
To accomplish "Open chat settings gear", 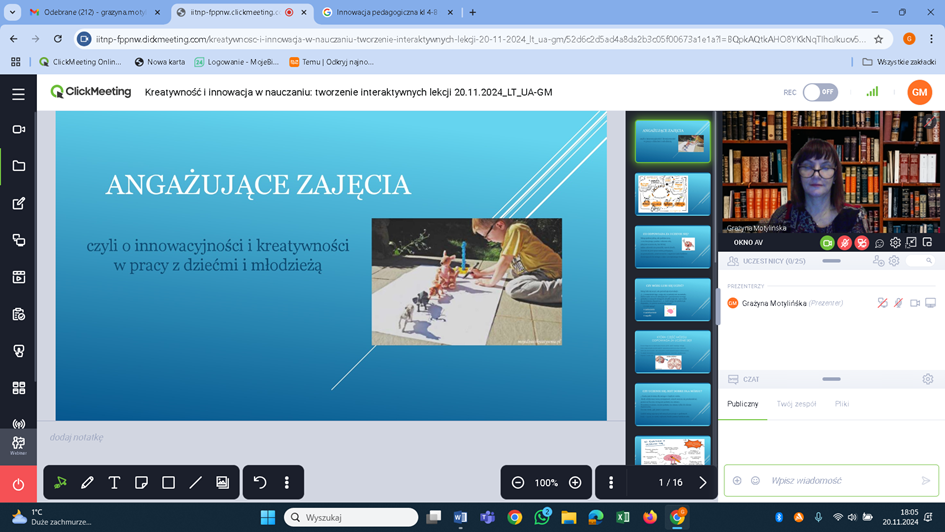I will coord(928,379).
